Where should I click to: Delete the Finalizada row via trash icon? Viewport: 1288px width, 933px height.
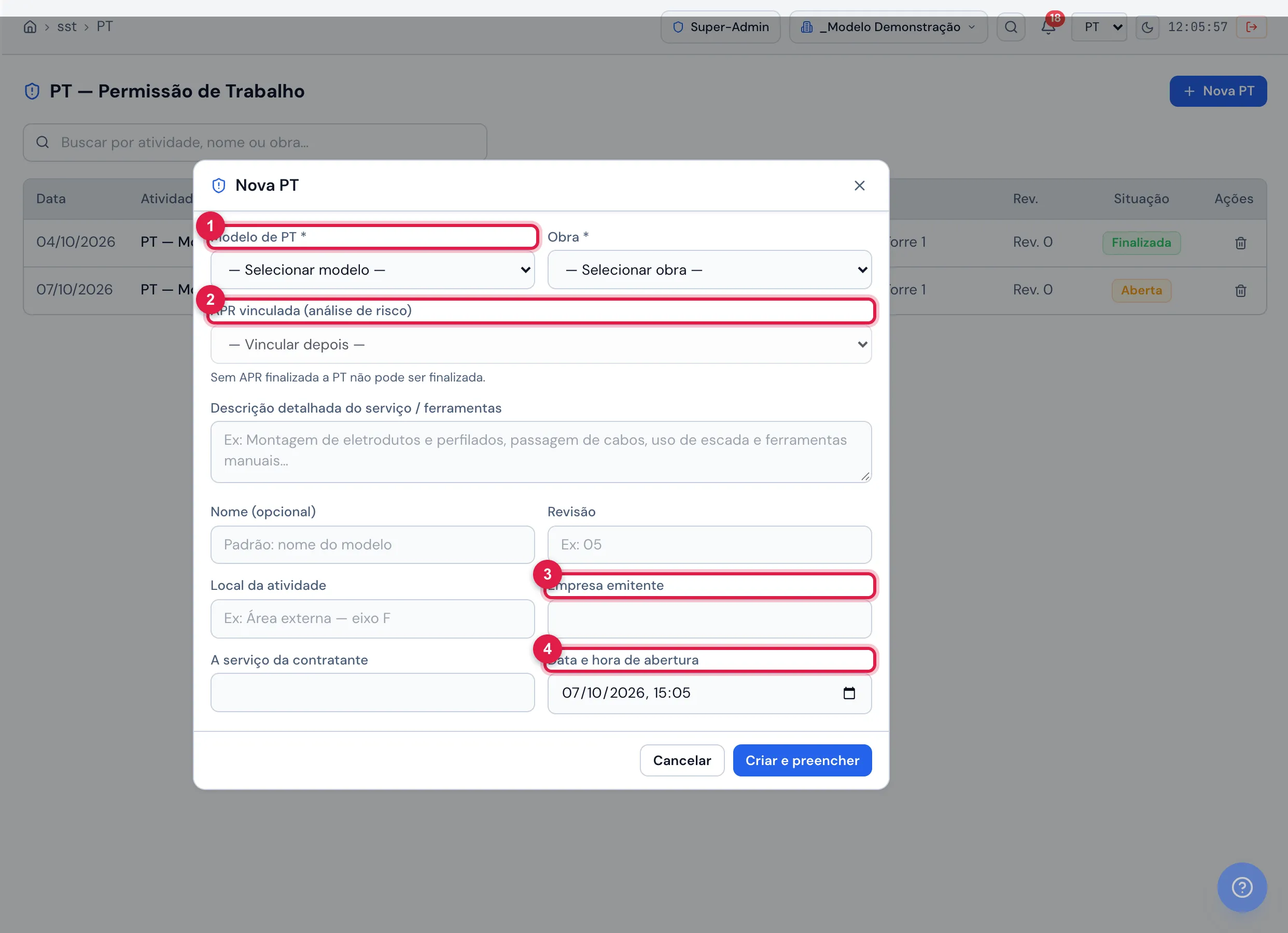pyautogui.click(x=1240, y=243)
